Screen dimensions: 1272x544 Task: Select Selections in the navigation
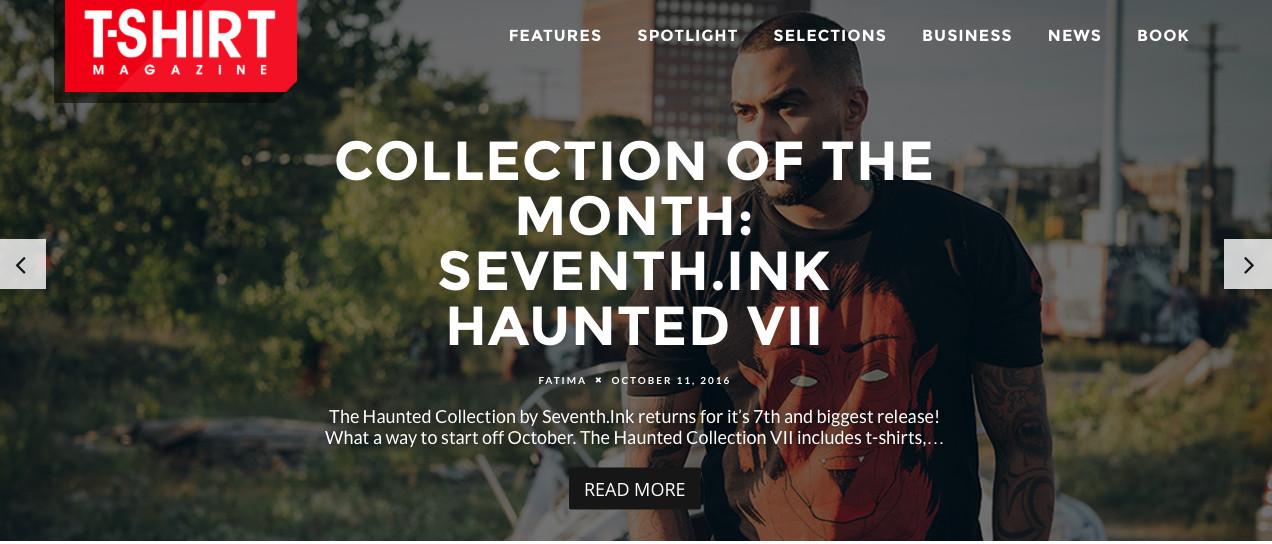(x=830, y=36)
